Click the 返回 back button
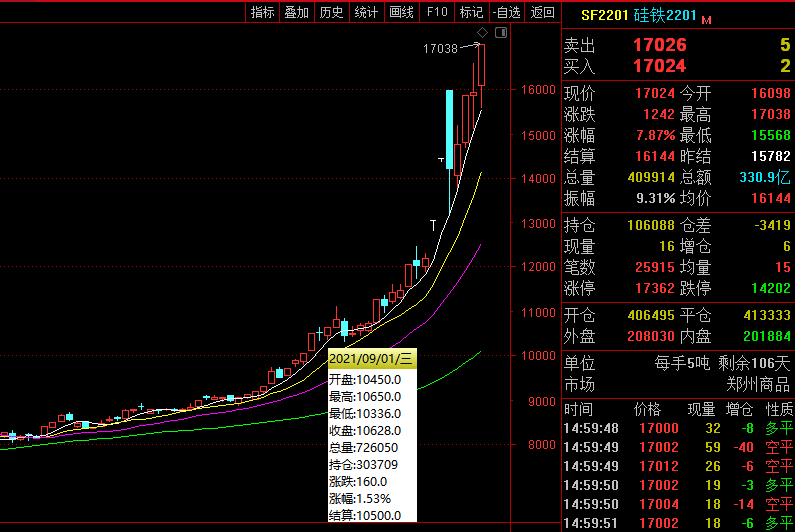 coord(542,12)
